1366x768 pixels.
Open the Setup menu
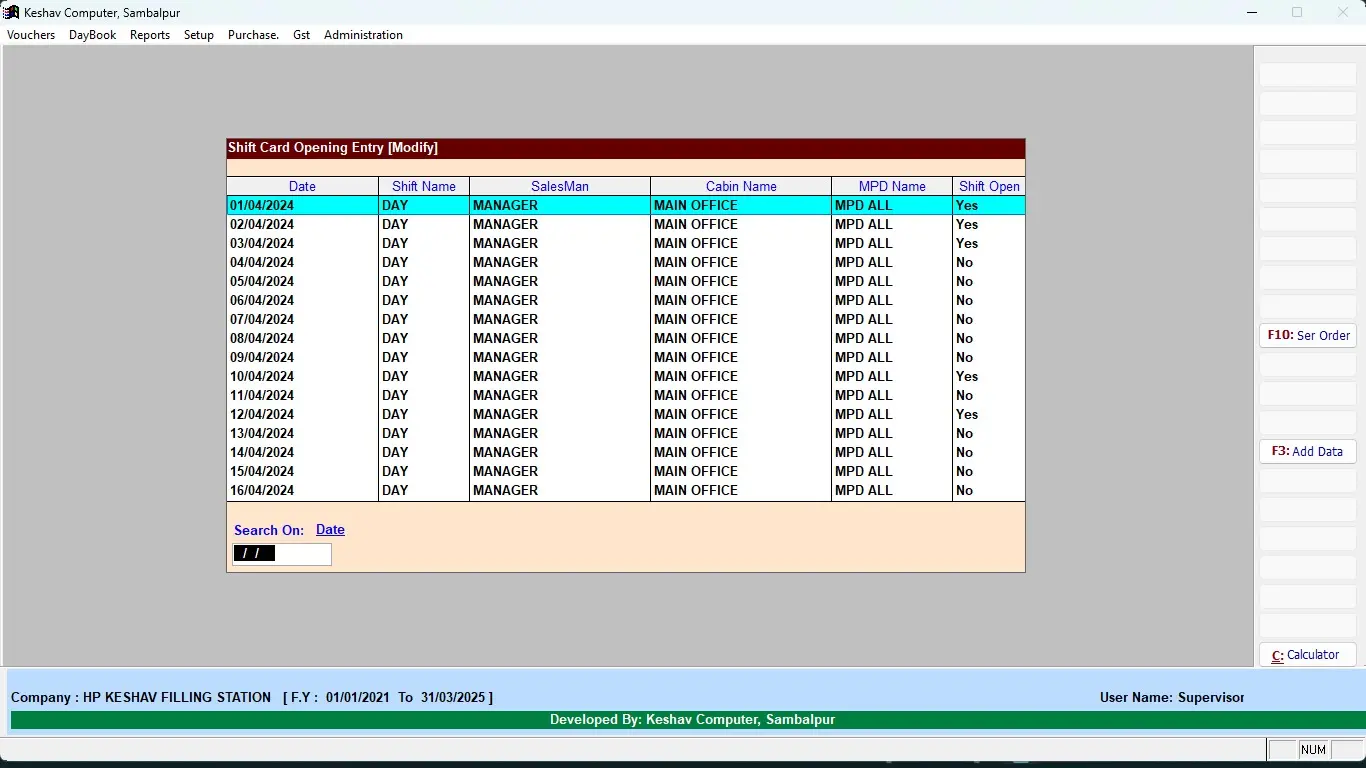pos(199,35)
